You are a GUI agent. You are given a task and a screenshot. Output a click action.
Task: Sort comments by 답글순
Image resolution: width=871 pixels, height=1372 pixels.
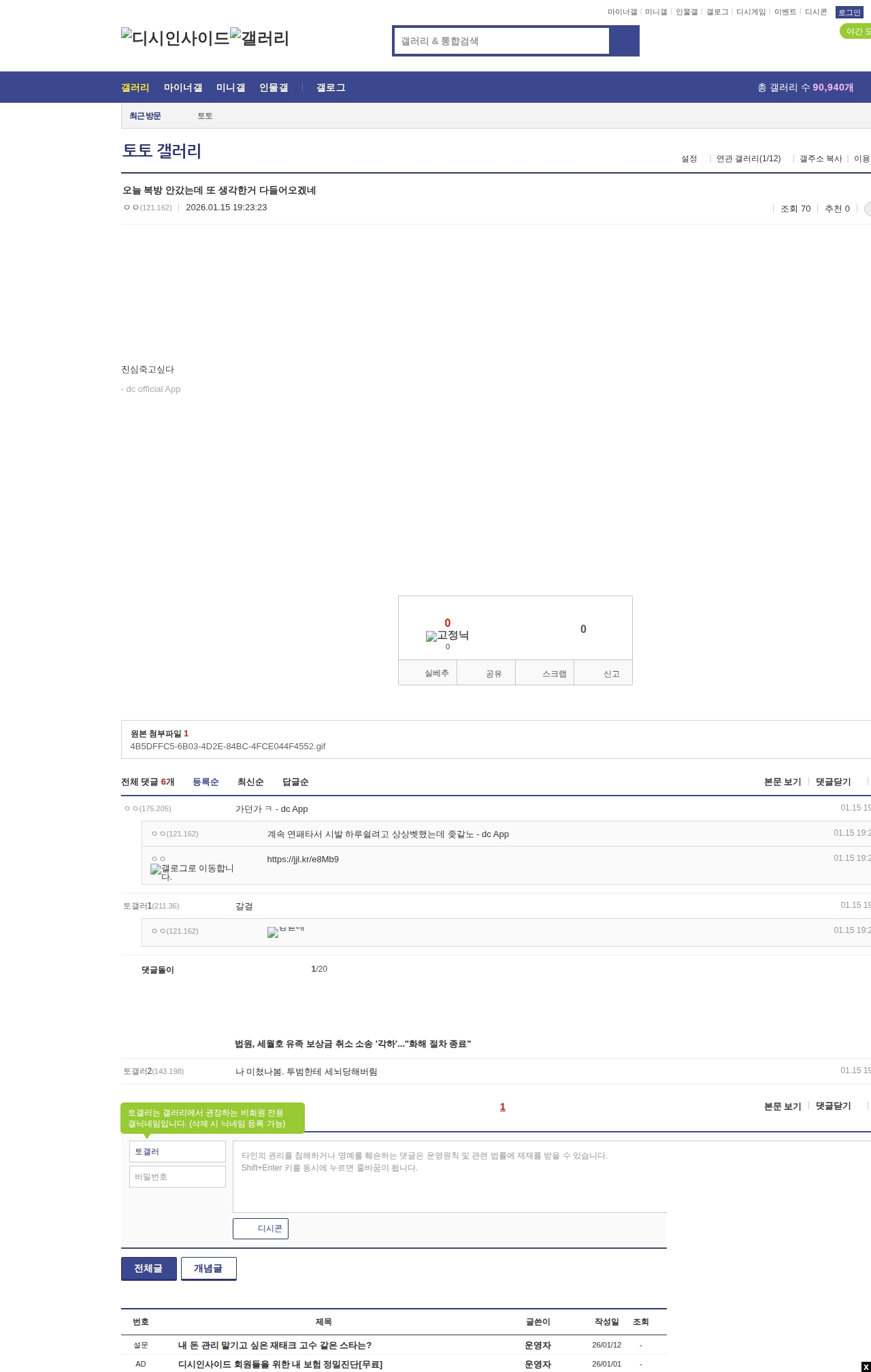(295, 782)
